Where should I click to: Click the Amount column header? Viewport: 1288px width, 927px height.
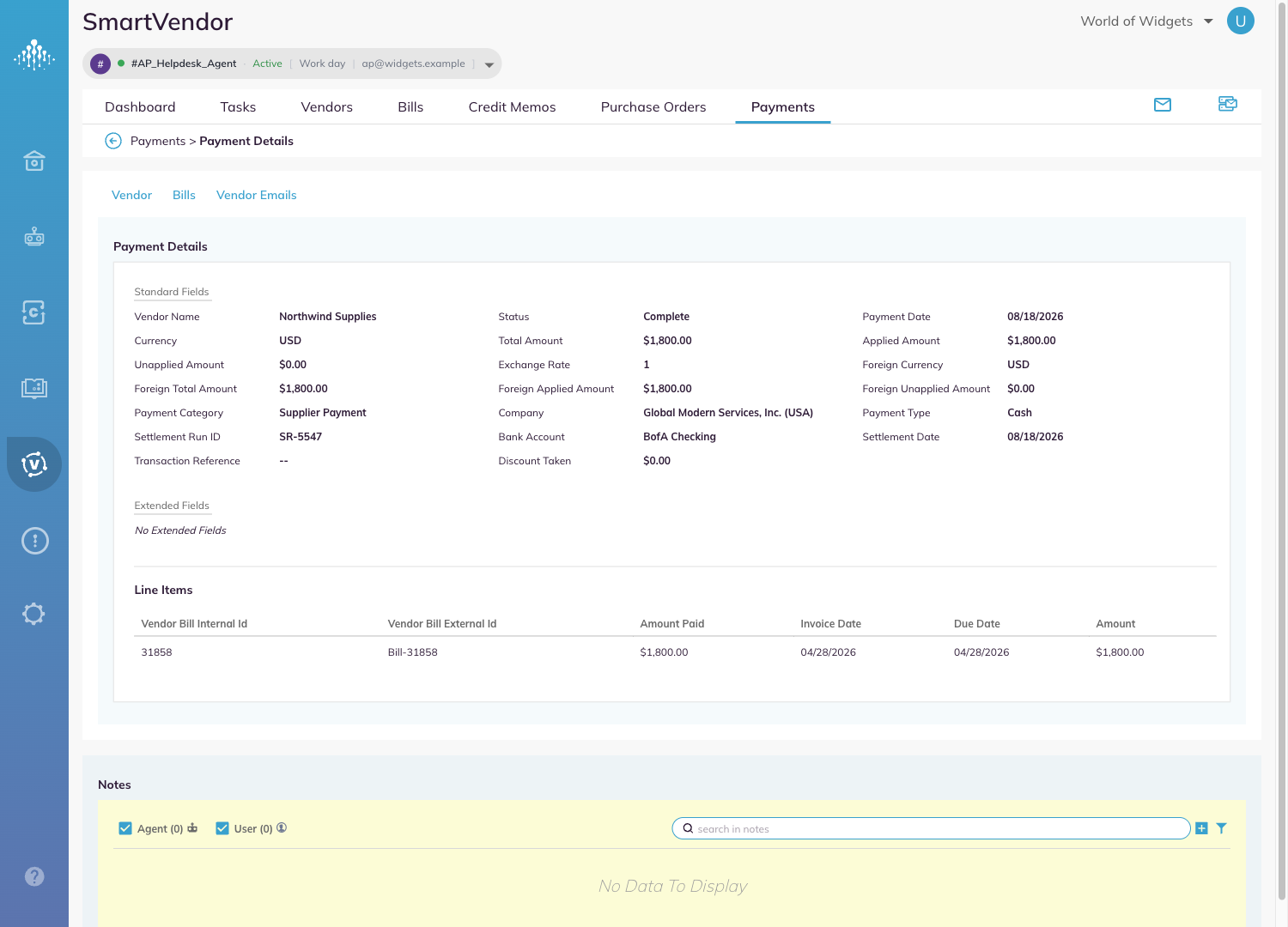[x=1115, y=624]
